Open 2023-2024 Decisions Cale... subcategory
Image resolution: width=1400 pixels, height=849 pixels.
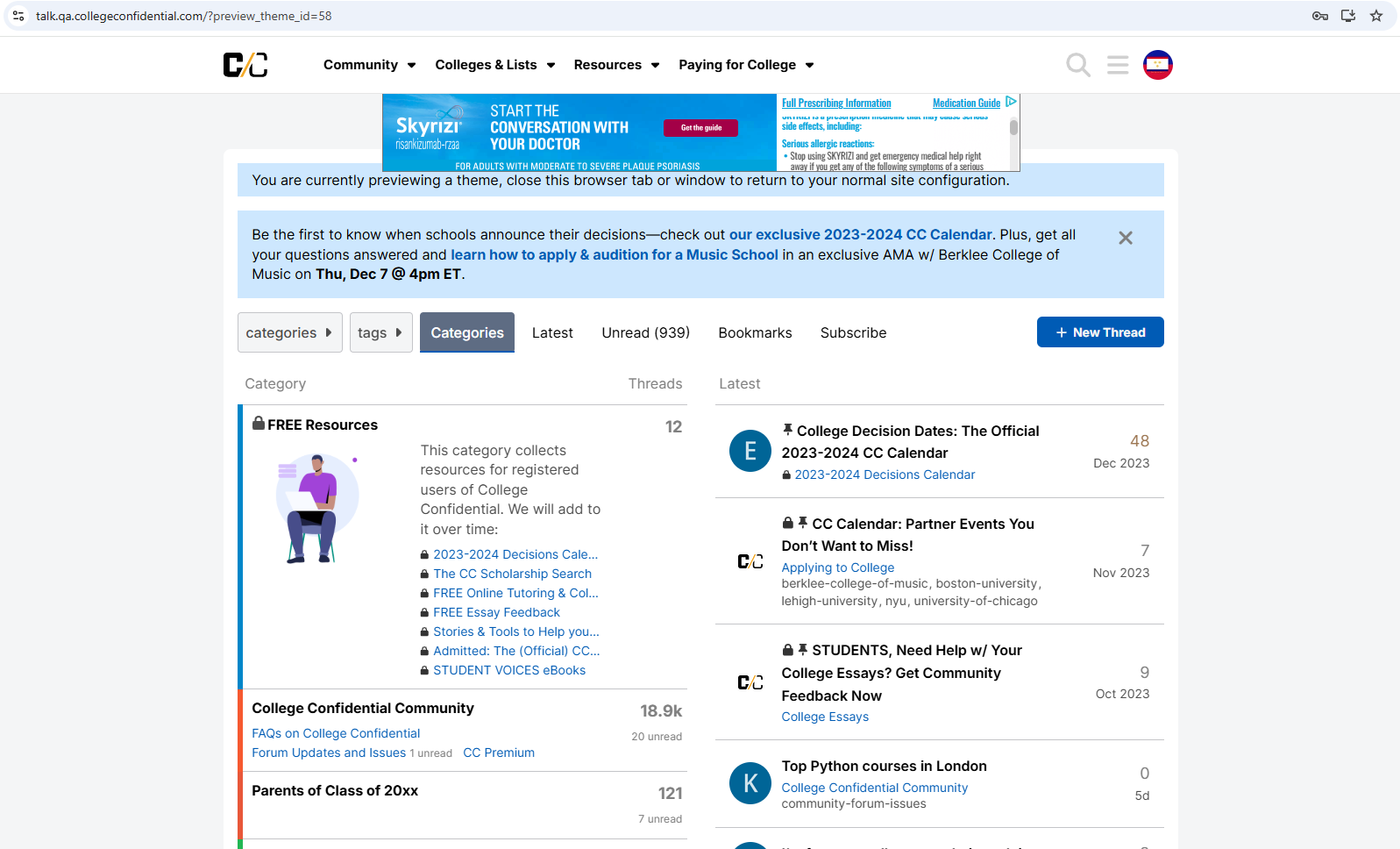(515, 554)
